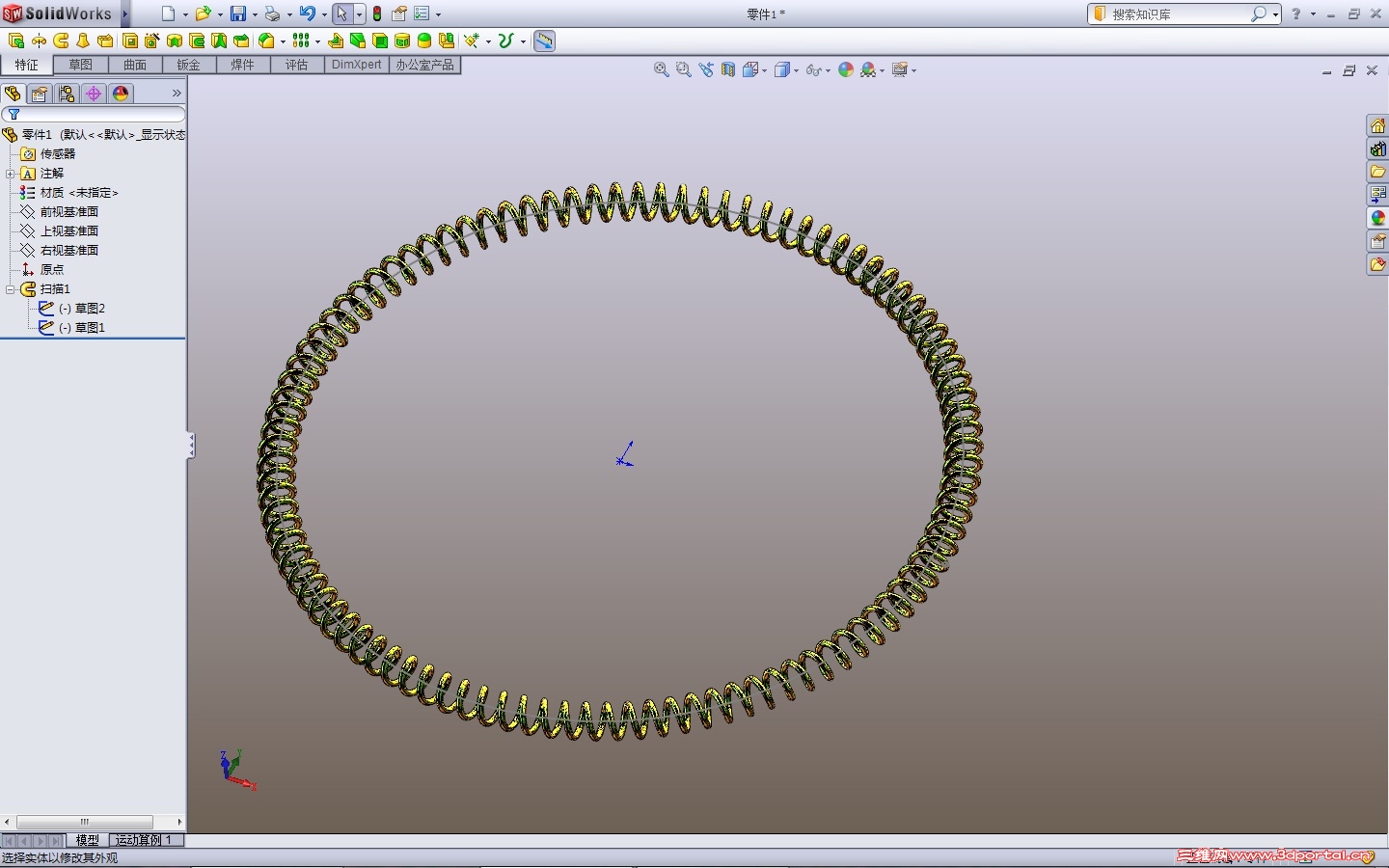Open the PropertyManager panel tab
Screen dimensions: 1389x868
pyautogui.click(x=39, y=94)
